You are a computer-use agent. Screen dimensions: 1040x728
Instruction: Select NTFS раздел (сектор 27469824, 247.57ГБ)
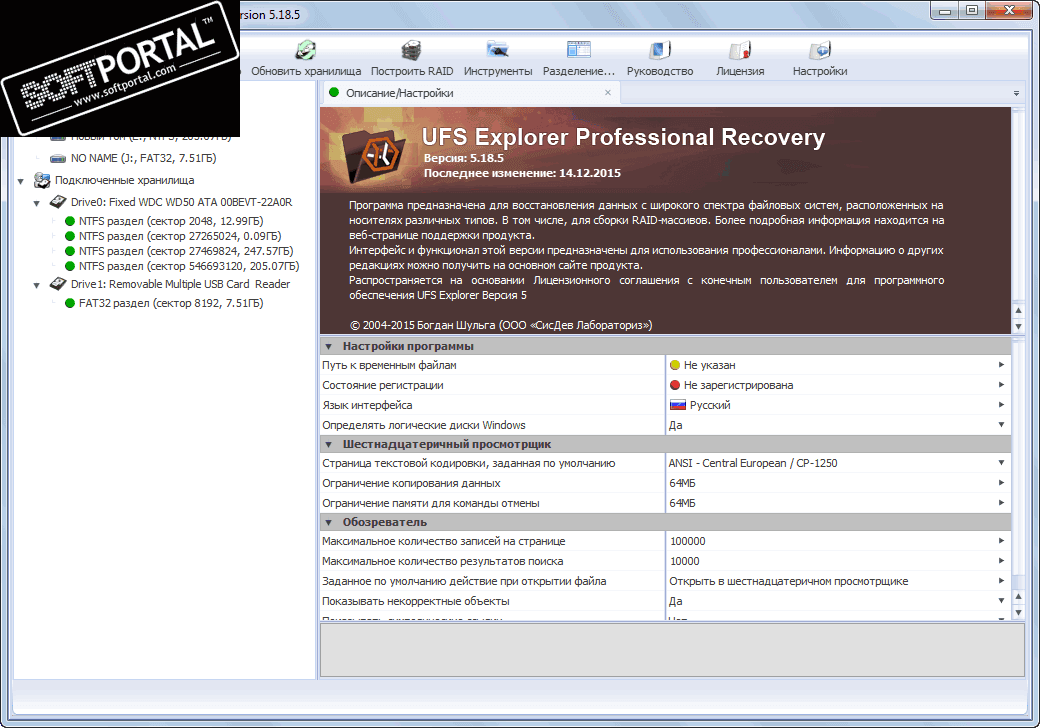point(186,251)
